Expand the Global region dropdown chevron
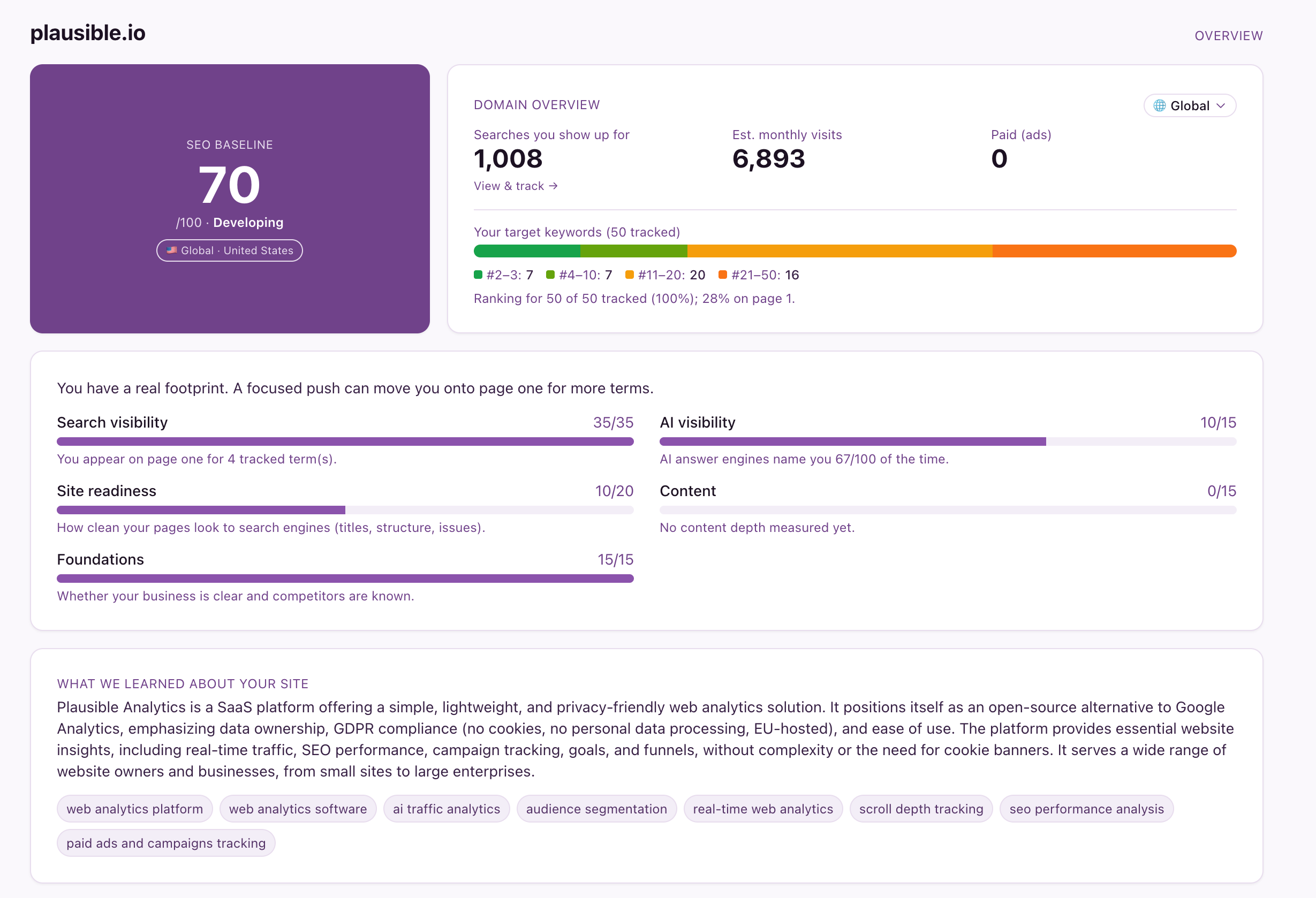Screen dimensions: 1316x898 point(1221,106)
